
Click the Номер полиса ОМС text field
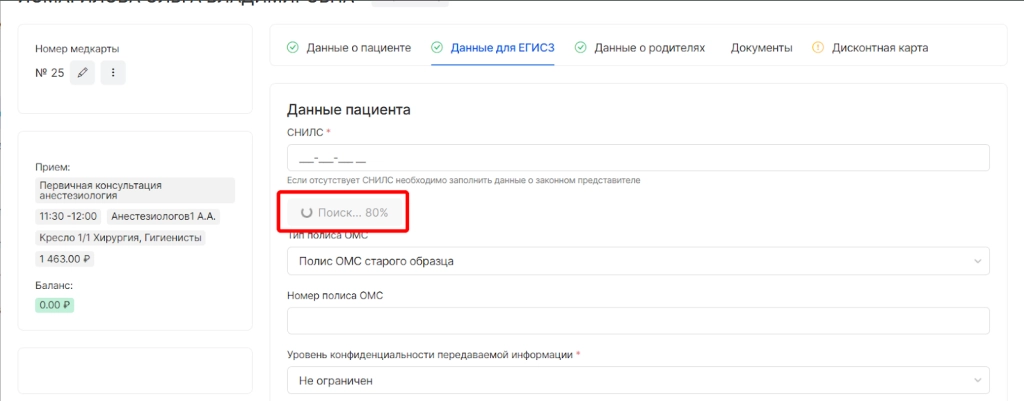[x=637, y=321]
